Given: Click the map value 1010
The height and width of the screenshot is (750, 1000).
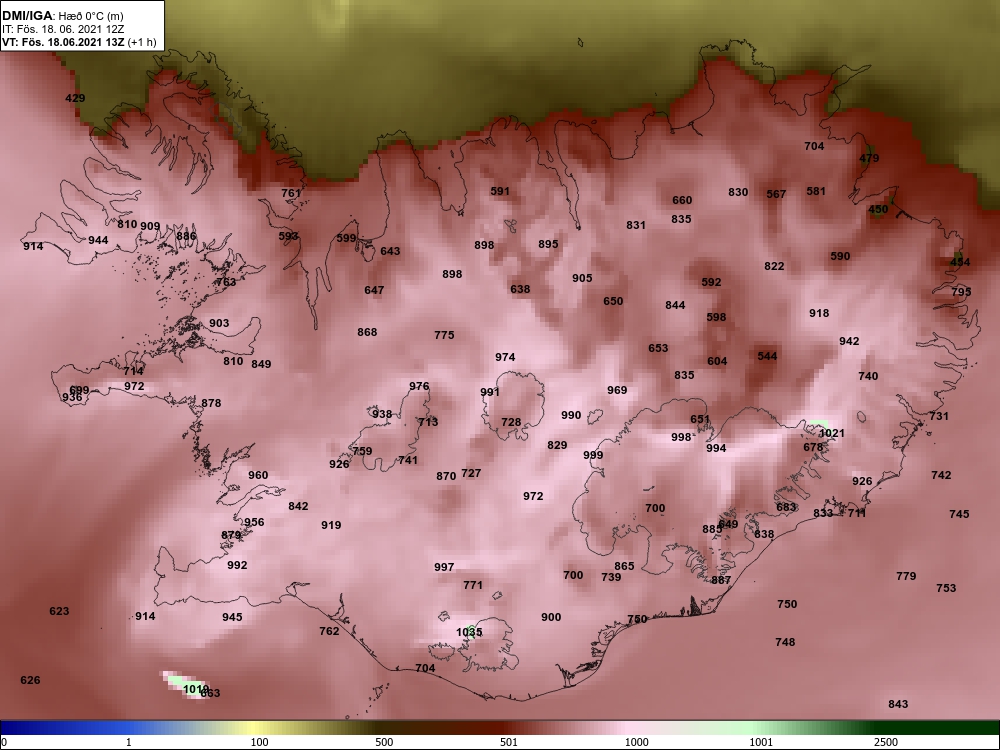Looking at the screenshot, I should tap(196, 689).
